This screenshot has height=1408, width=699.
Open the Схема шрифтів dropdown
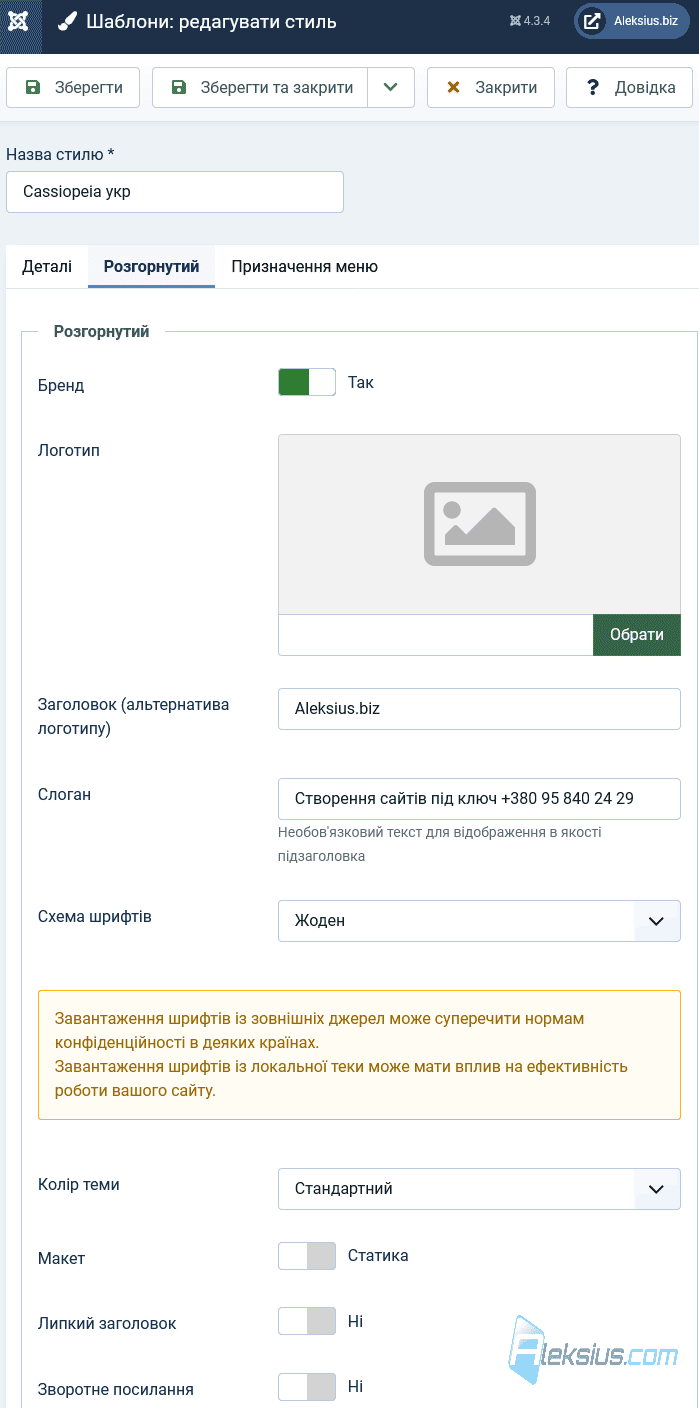click(479, 921)
